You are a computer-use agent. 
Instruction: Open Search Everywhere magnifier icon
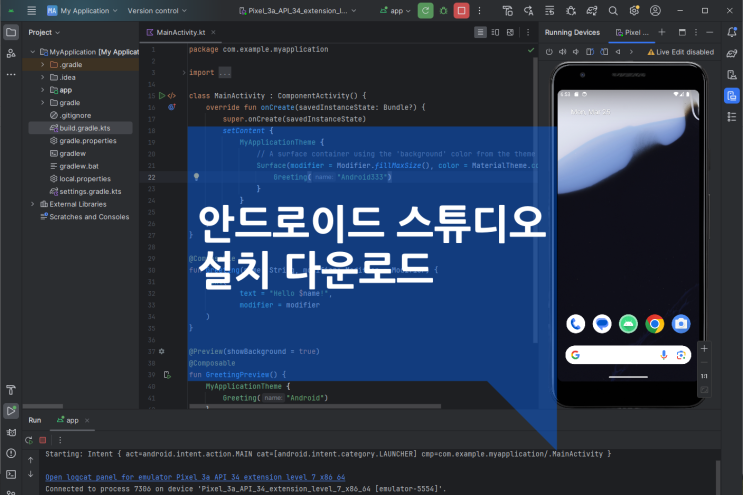[613, 10]
